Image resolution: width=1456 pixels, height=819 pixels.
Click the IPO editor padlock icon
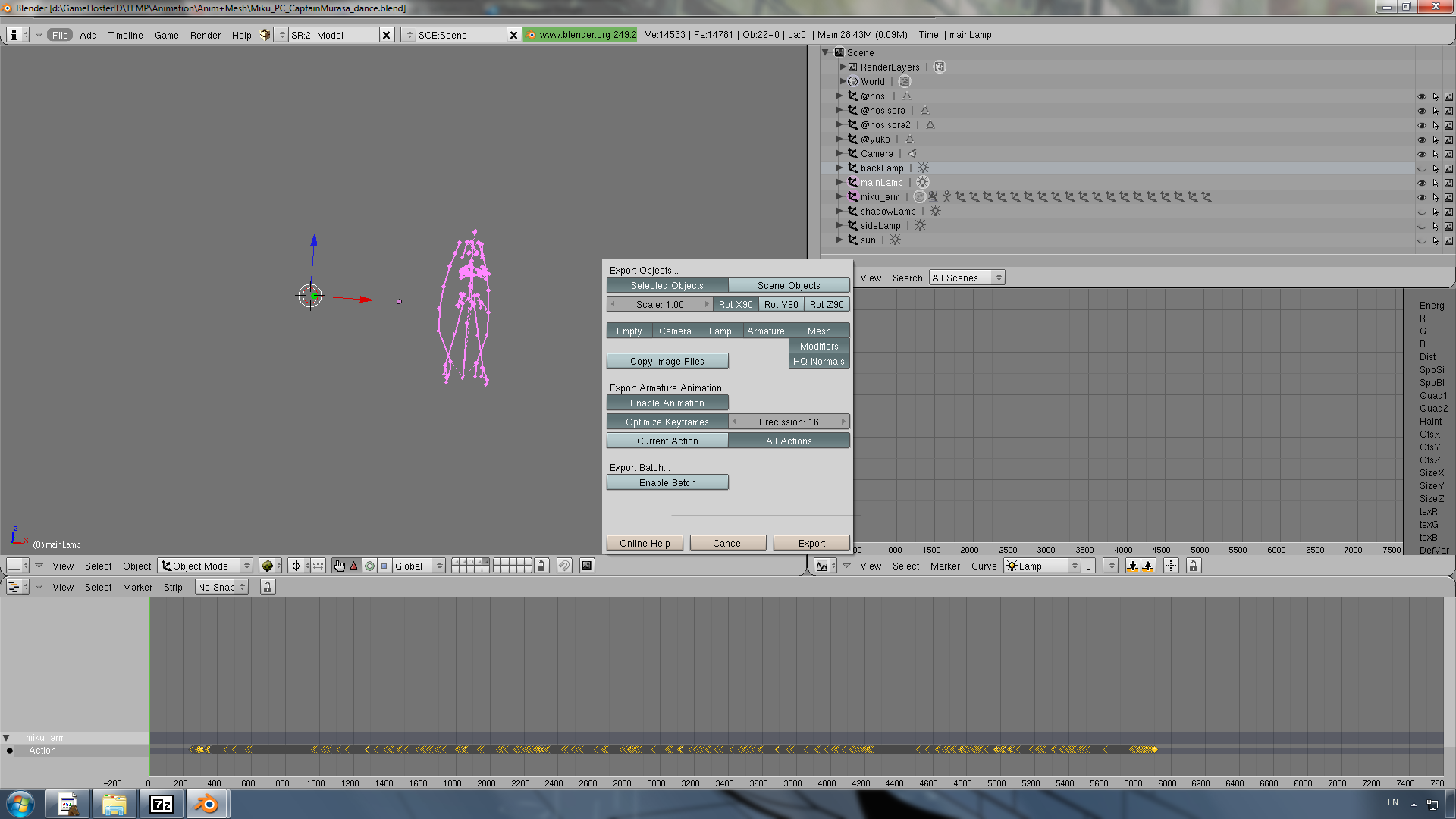coord(1194,566)
